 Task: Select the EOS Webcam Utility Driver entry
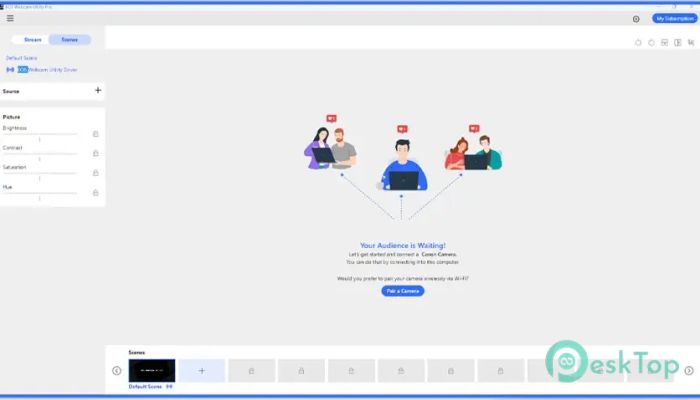(47, 70)
